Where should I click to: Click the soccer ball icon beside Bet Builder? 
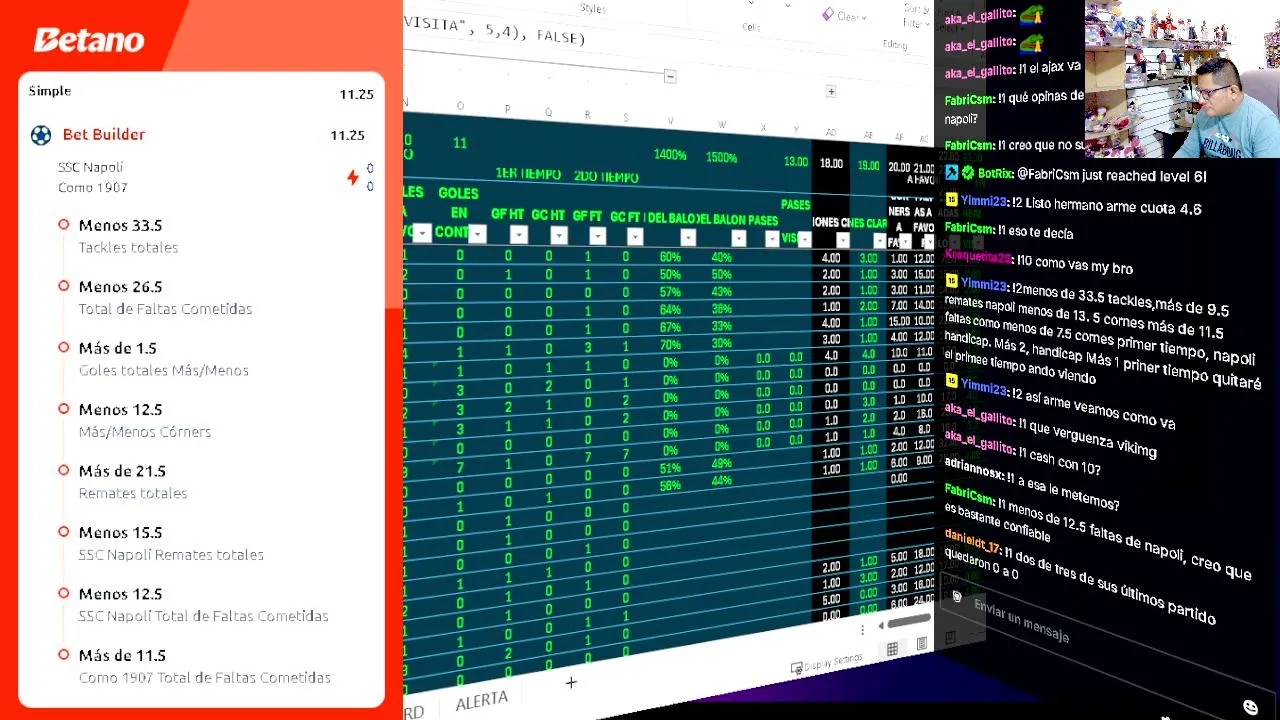41,135
